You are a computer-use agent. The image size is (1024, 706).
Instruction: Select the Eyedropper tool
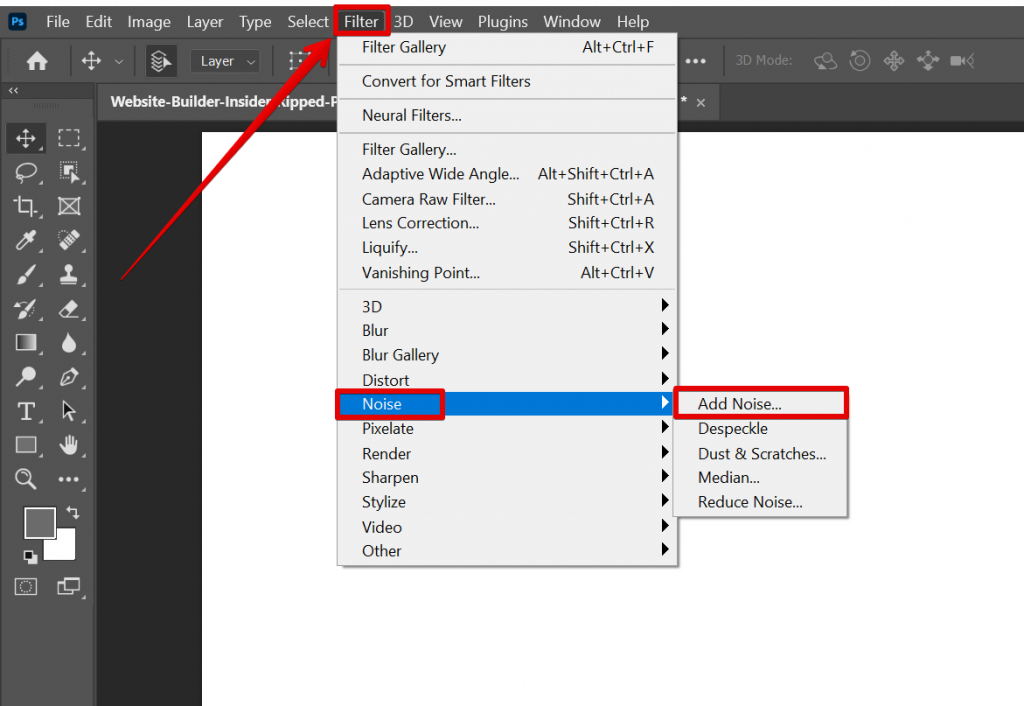coord(25,240)
